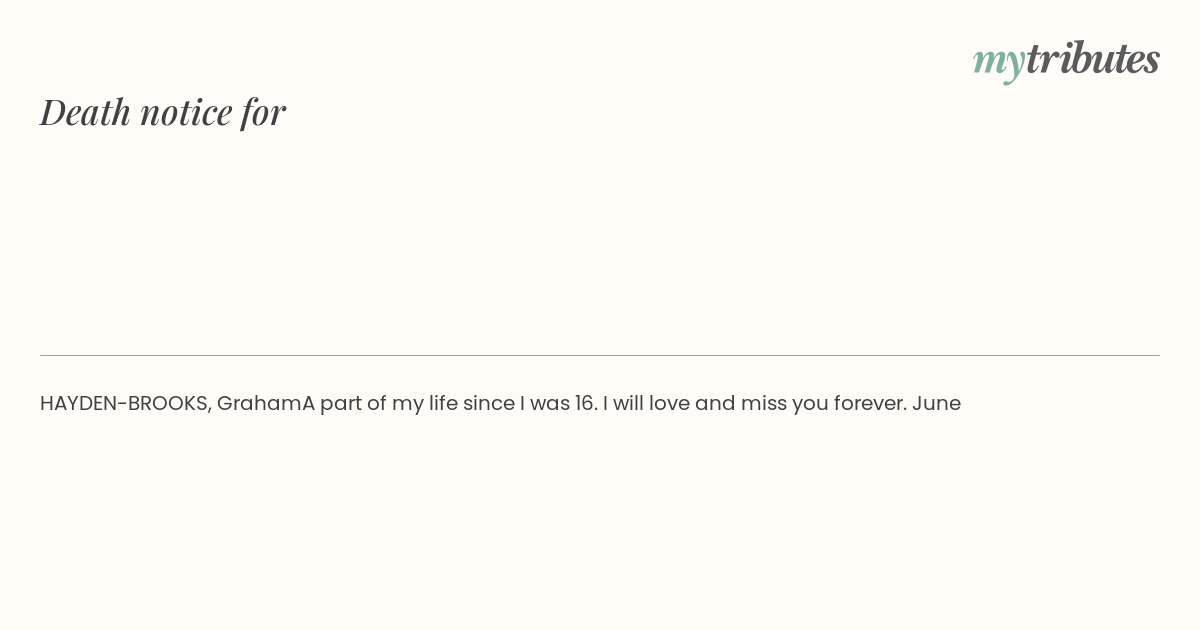This screenshot has height=630, width=1200.
Task: Click the word "for" in the heading
Action: 264,112
